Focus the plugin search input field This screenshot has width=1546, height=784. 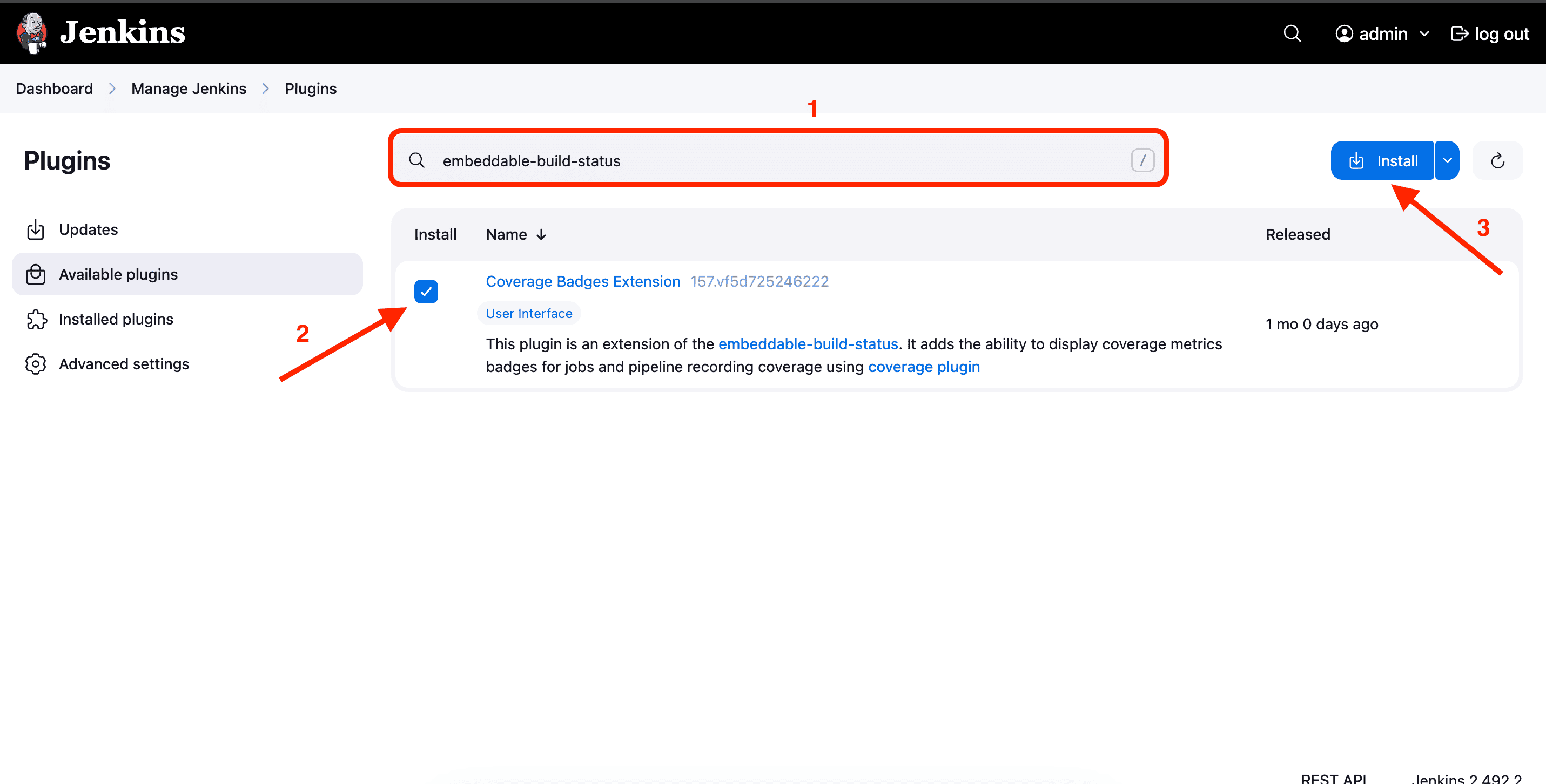coord(778,161)
